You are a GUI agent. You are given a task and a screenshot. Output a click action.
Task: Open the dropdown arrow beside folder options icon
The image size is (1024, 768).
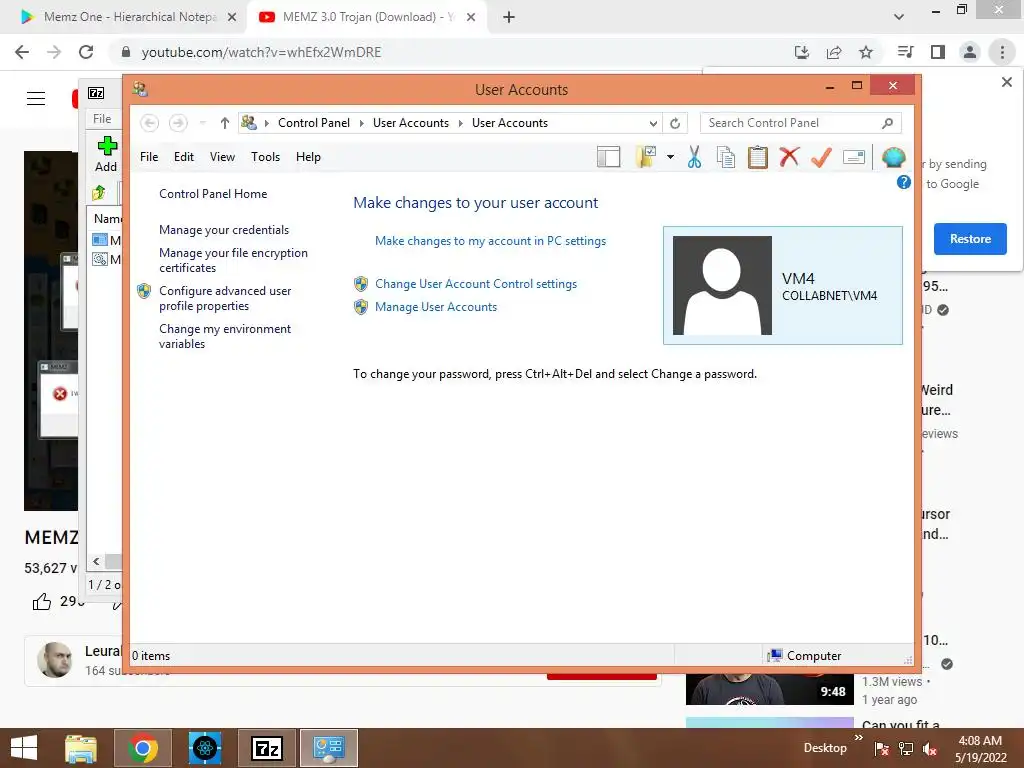tap(670, 157)
